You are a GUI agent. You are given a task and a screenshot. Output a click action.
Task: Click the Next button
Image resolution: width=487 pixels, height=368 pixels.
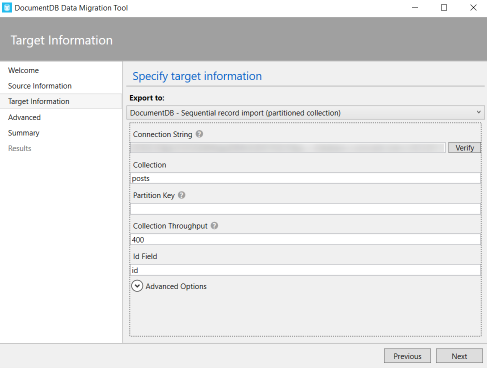(459, 356)
